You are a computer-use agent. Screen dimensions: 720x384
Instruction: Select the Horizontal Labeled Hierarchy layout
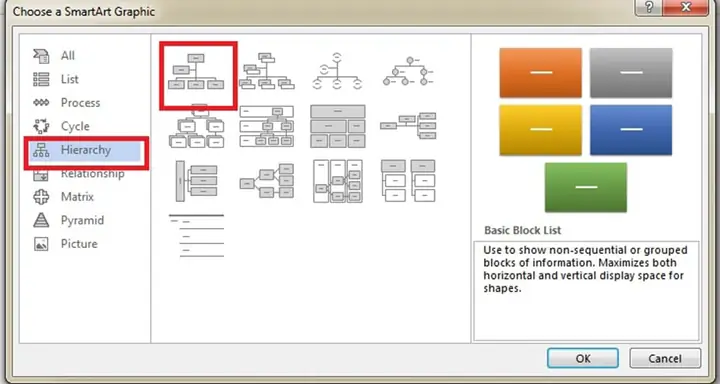(x=338, y=181)
